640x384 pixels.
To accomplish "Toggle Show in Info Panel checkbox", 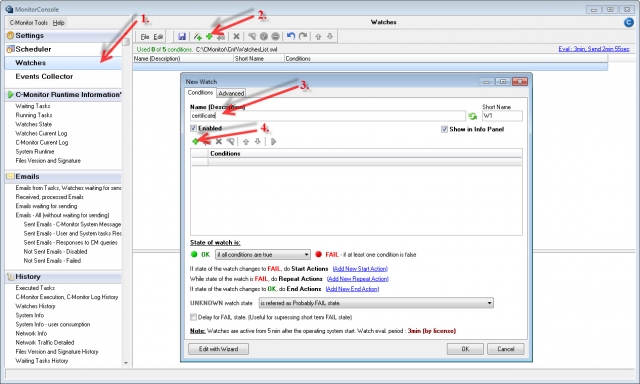I will [444, 129].
